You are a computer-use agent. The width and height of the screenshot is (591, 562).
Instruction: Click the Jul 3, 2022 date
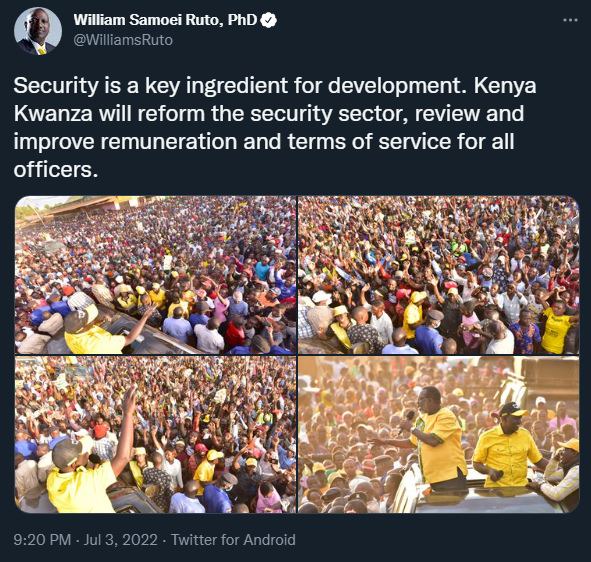pyautogui.click(x=120, y=540)
